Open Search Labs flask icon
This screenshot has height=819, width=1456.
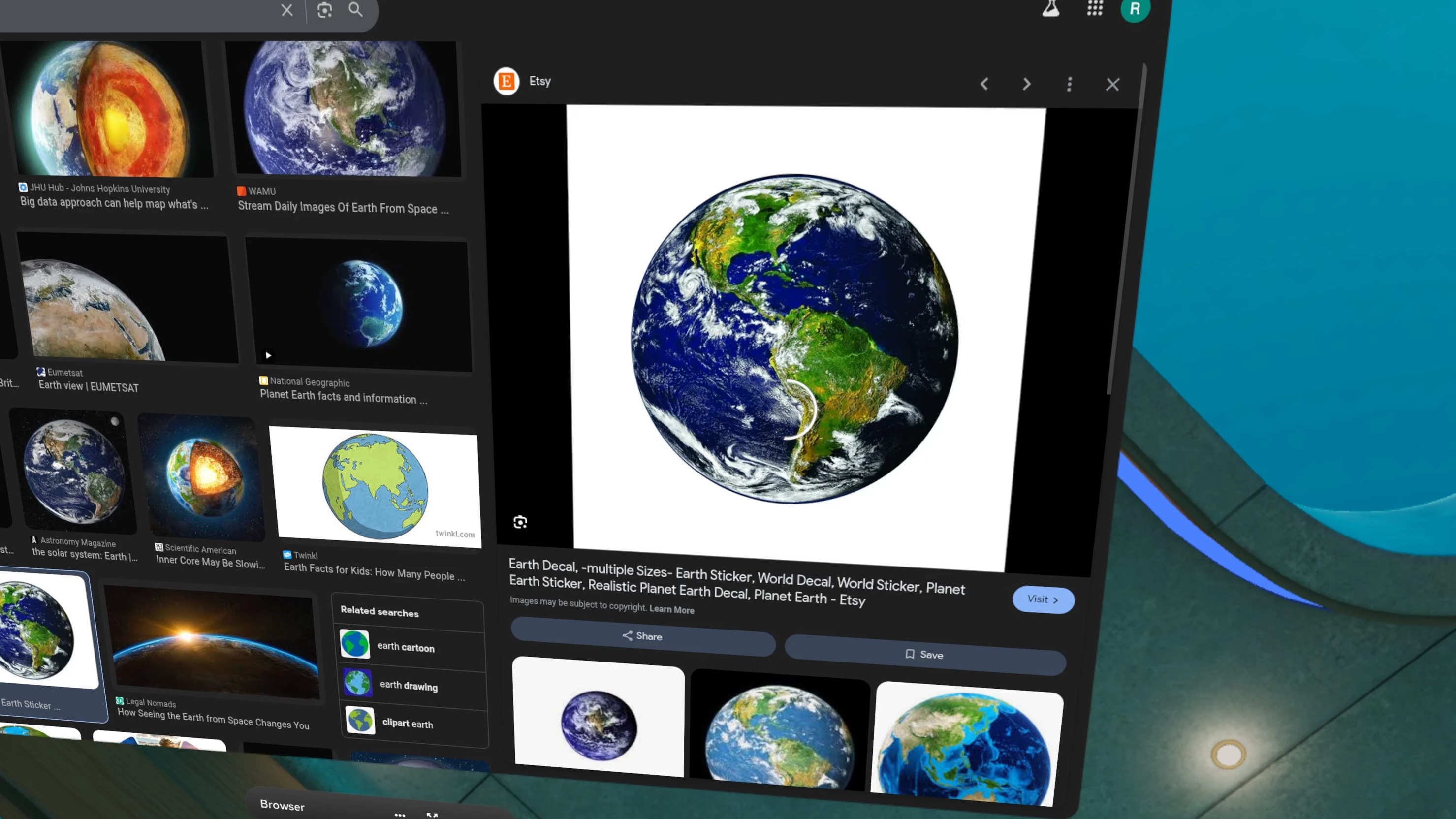pyautogui.click(x=1051, y=8)
